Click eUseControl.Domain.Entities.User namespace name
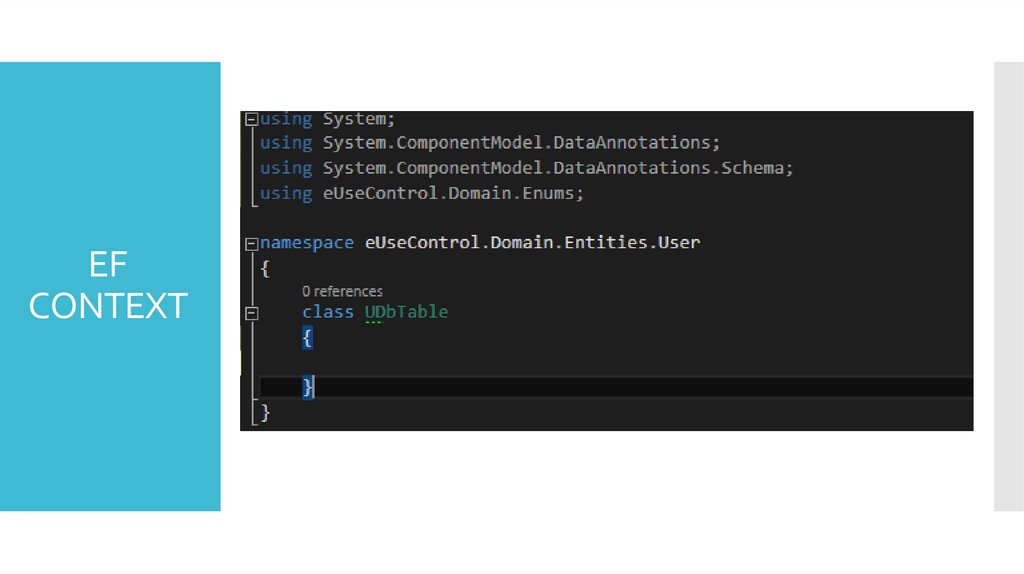Image resolution: width=1024 pixels, height=574 pixels. pyautogui.click(x=532, y=243)
